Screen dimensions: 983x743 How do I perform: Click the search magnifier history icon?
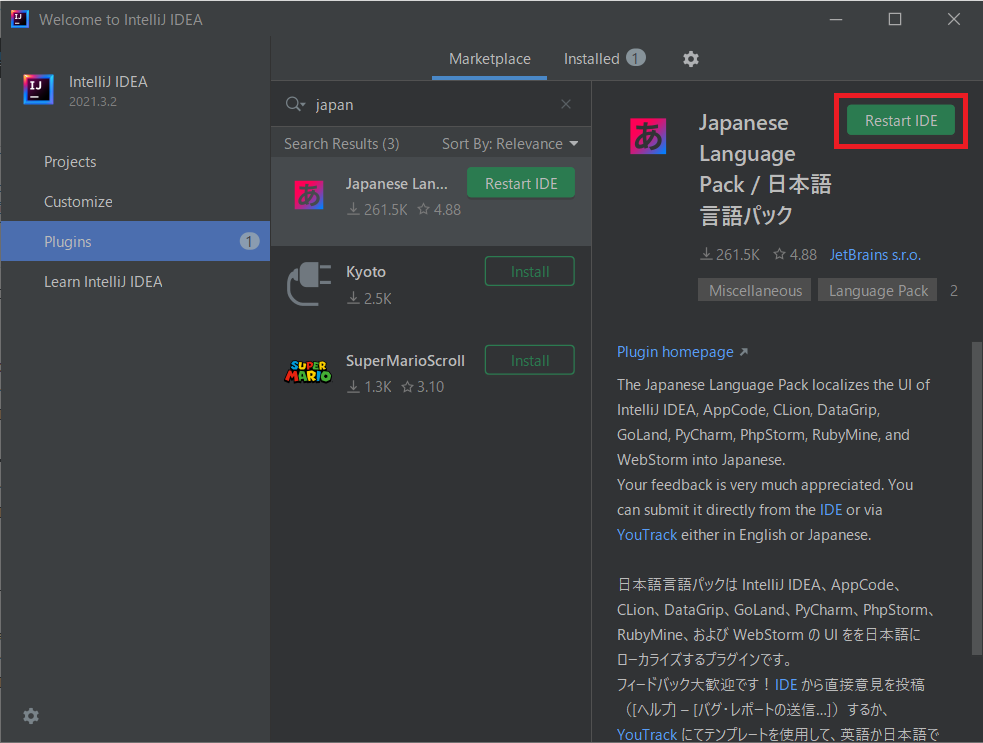(x=295, y=104)
